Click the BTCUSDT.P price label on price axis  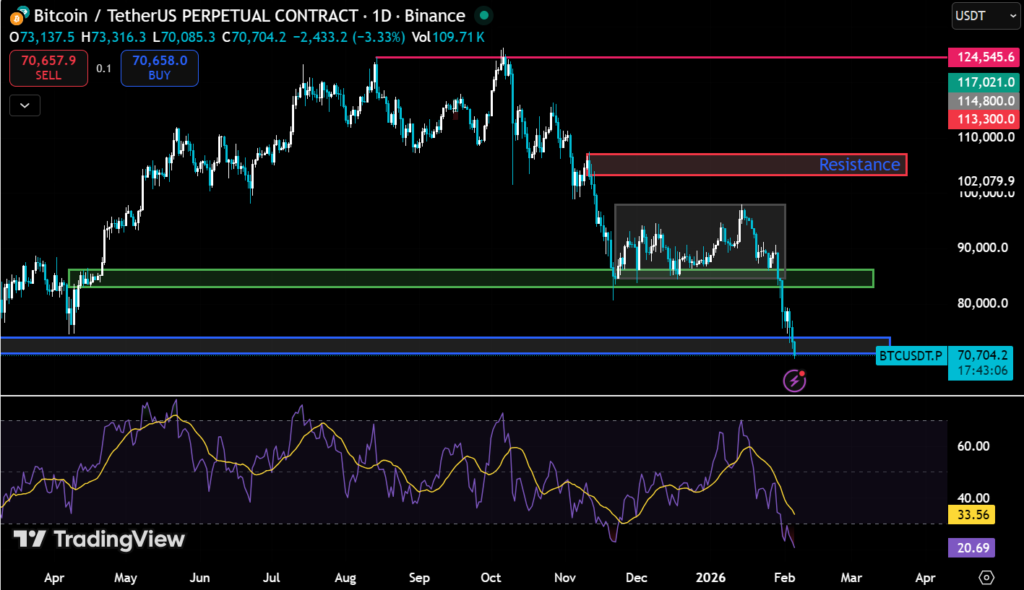pos(910,356)
